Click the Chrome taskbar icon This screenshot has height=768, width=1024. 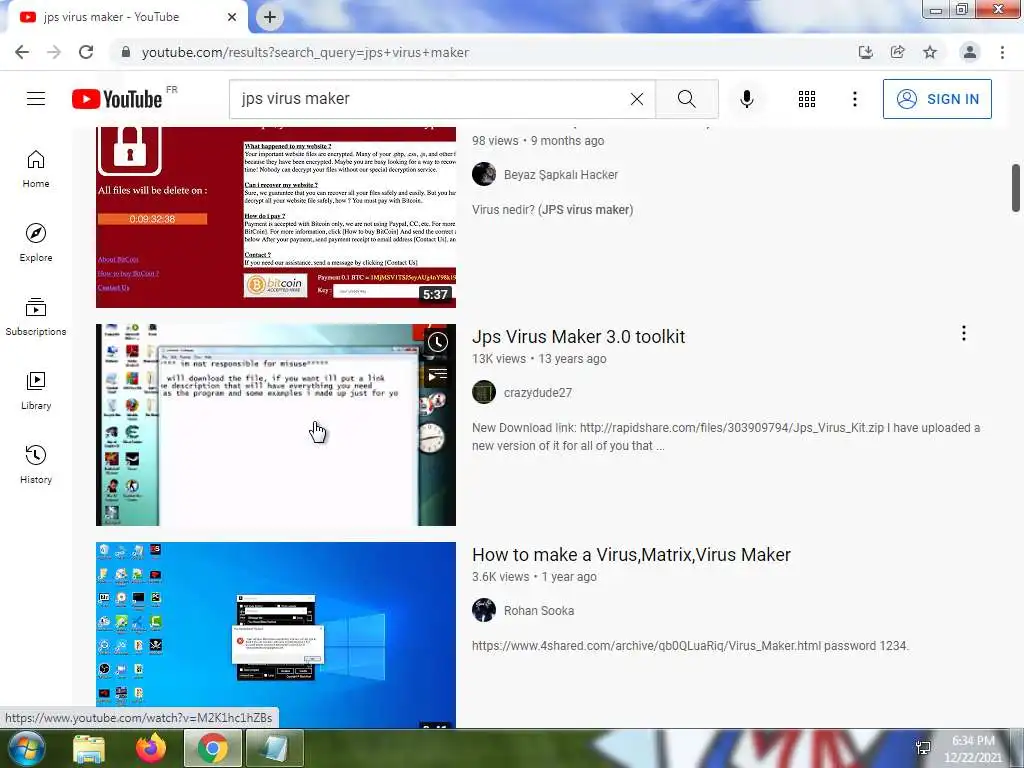(213, 749)
